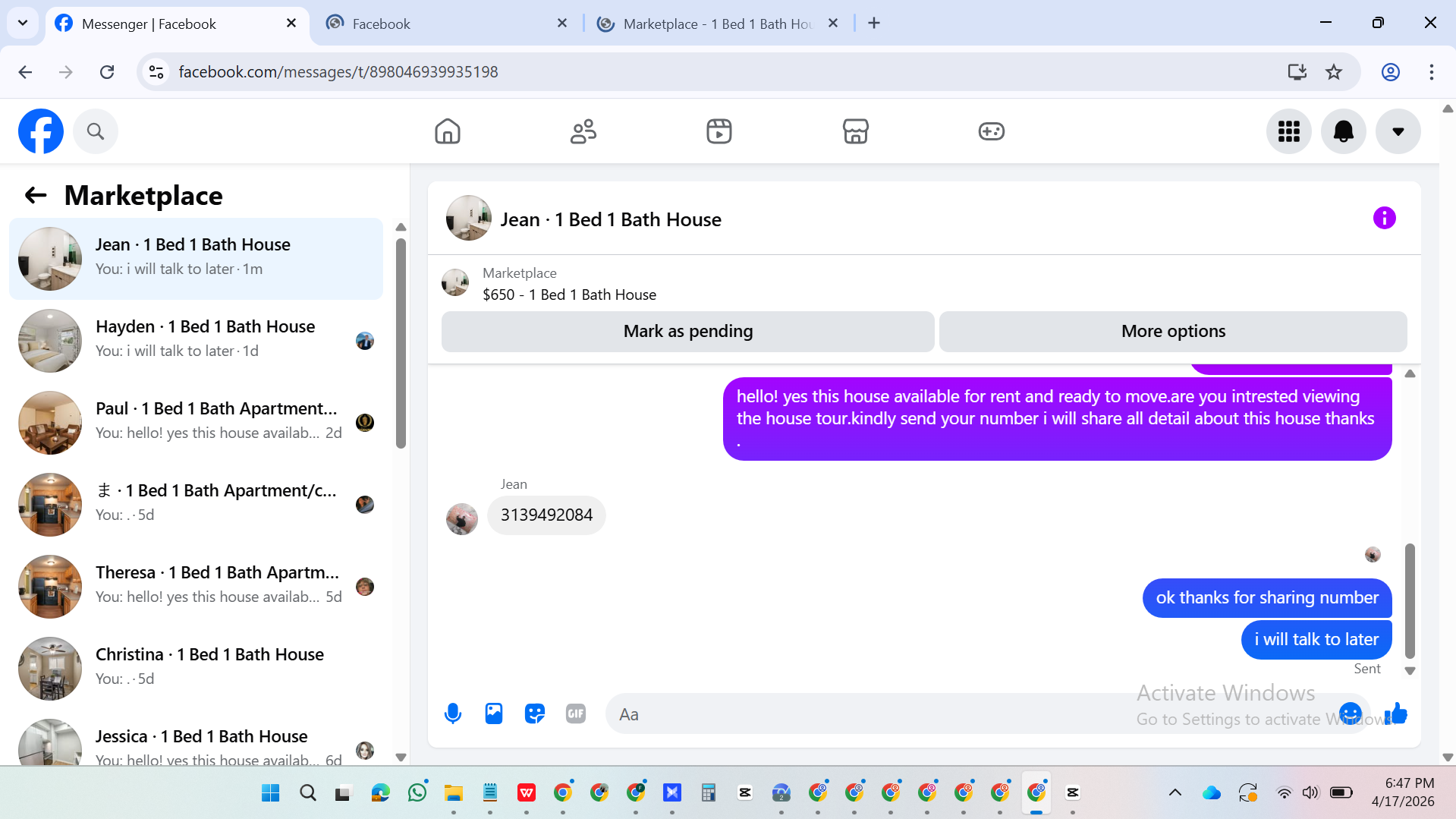This screenshot has width=1456, height=819.
Task: Click the chat messages scrollbar
Action: 1410,600
